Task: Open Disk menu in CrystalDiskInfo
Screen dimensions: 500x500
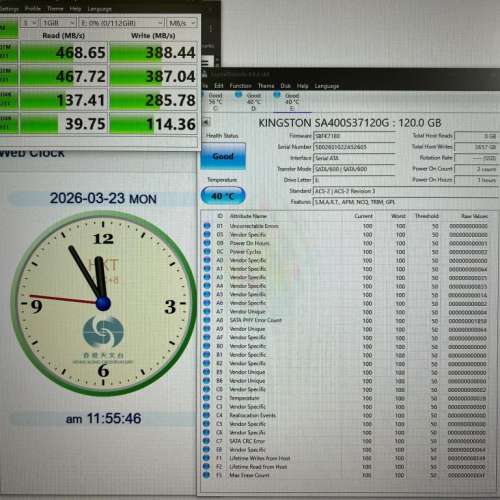Action: pyautogui.click(x=286, y=86)
